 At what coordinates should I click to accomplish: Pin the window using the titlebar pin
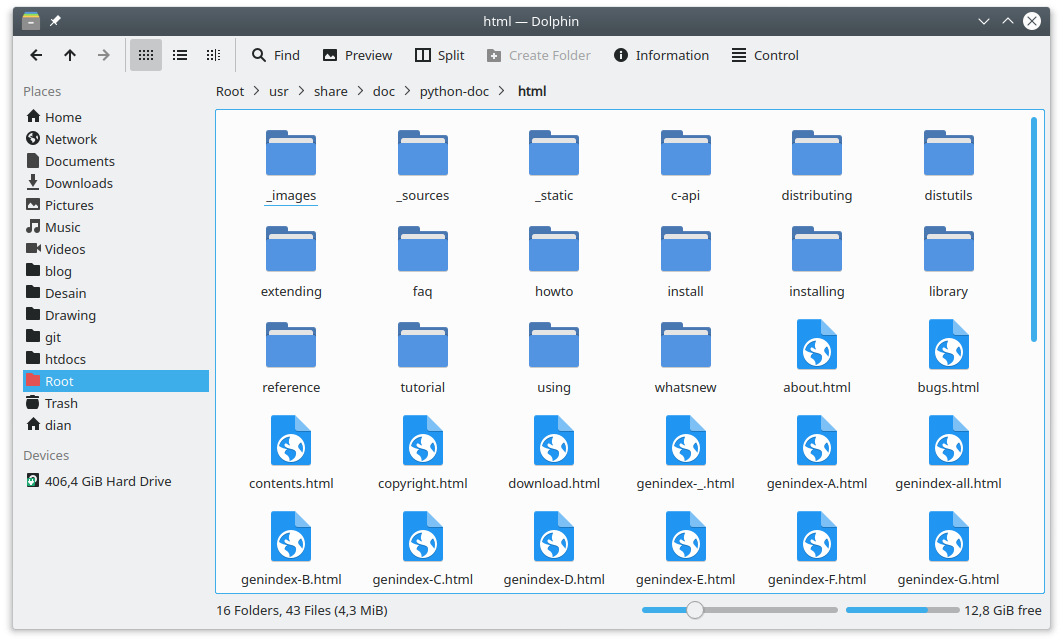(56, 20)
